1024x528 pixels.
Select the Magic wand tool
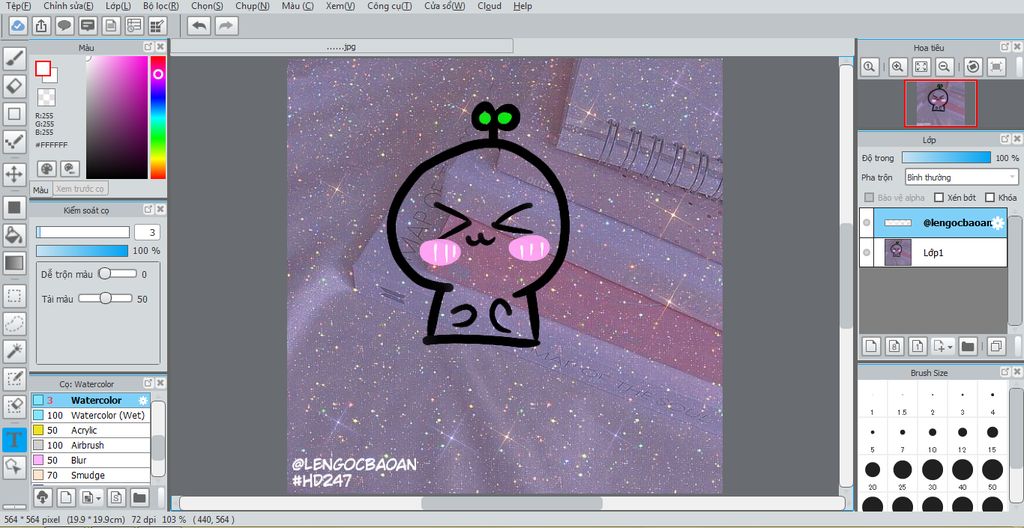click(x=14, y=351)
